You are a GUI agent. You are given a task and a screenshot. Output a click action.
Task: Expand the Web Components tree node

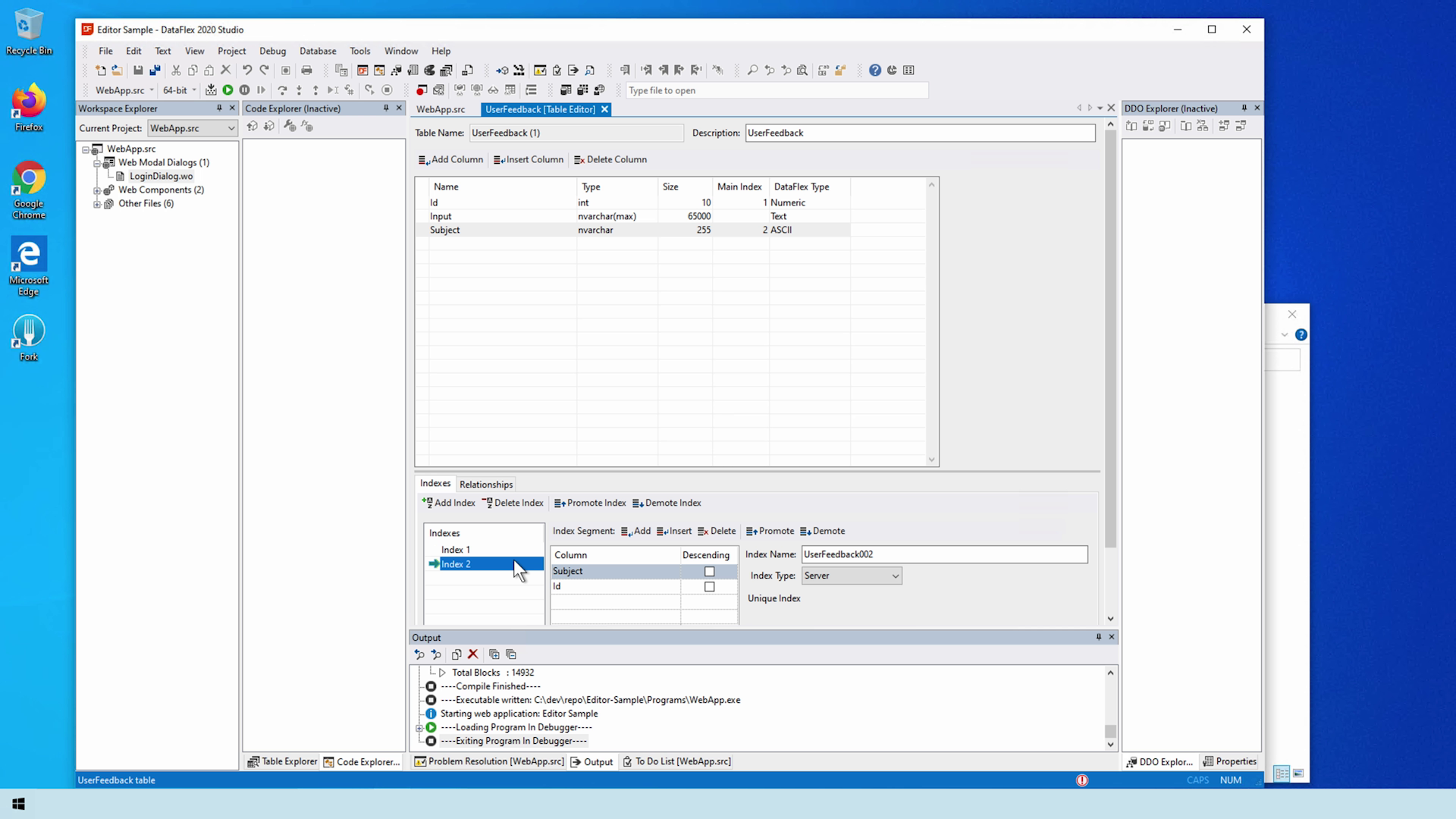click(x=97, y=190)
